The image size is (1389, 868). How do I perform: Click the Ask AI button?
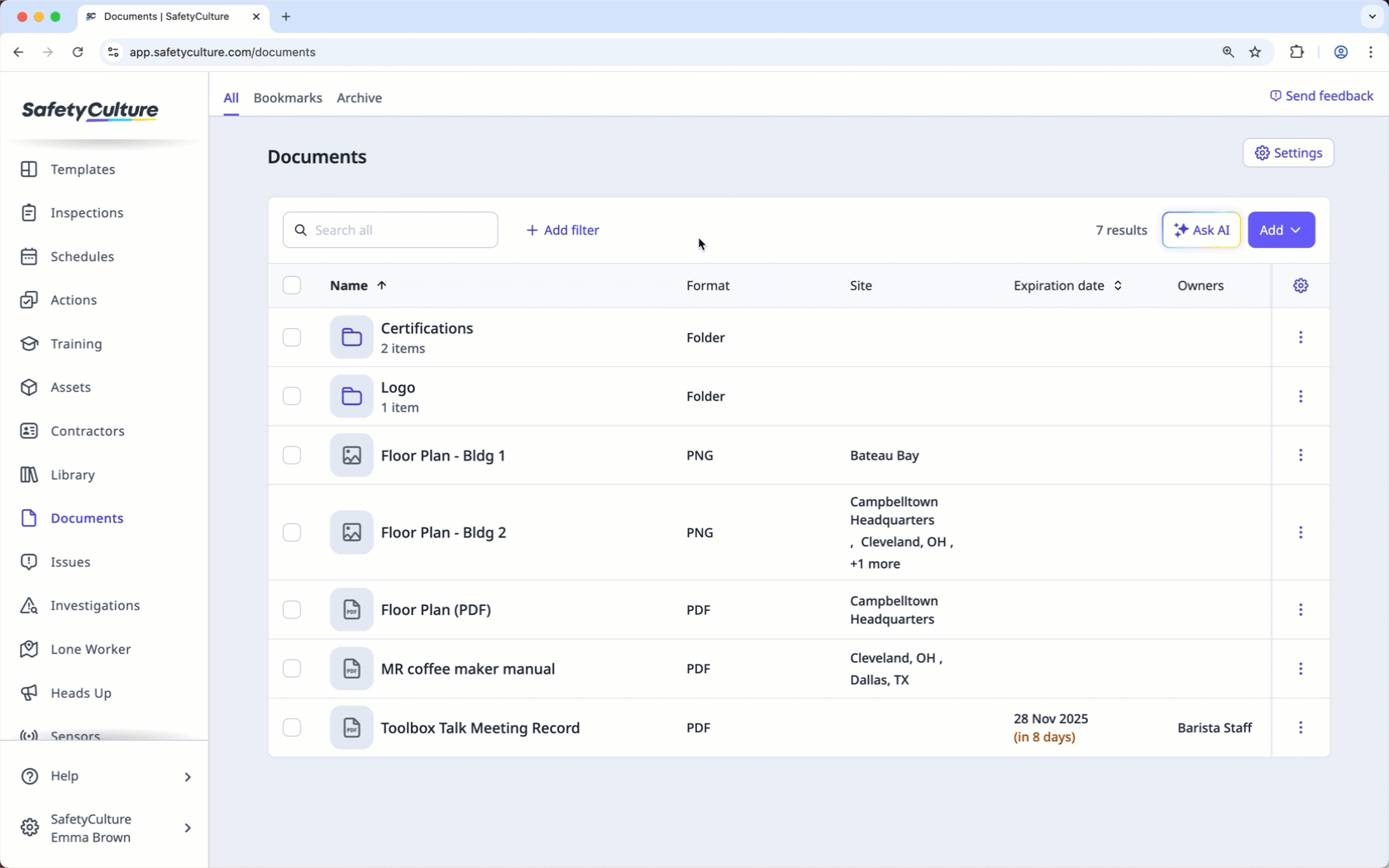point(1201,230)
